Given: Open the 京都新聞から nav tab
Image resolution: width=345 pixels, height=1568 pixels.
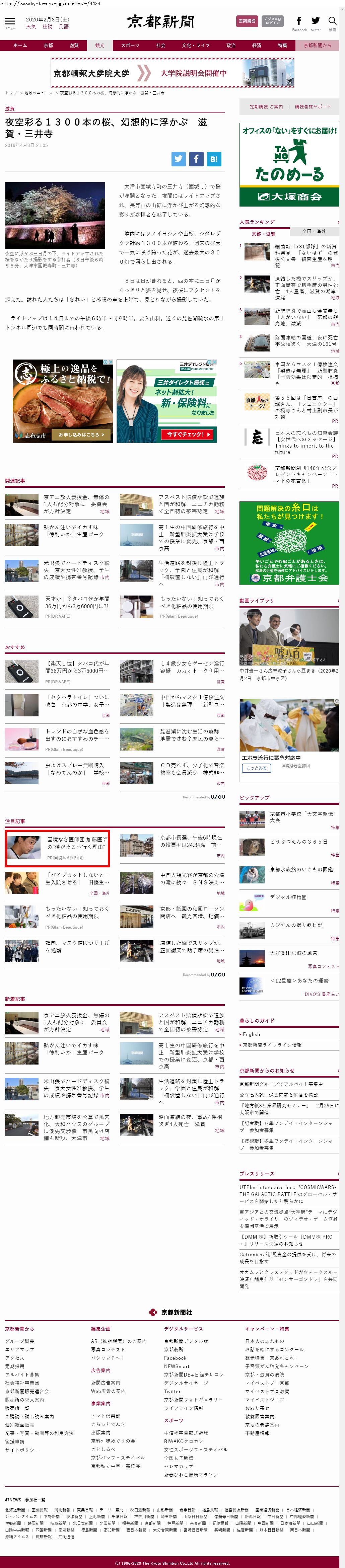Looking at the screenshot, I should 318,46.
